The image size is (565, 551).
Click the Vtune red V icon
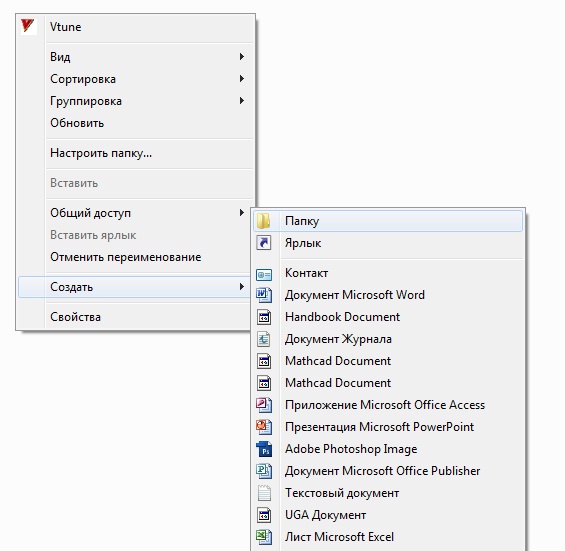point(27,26)
